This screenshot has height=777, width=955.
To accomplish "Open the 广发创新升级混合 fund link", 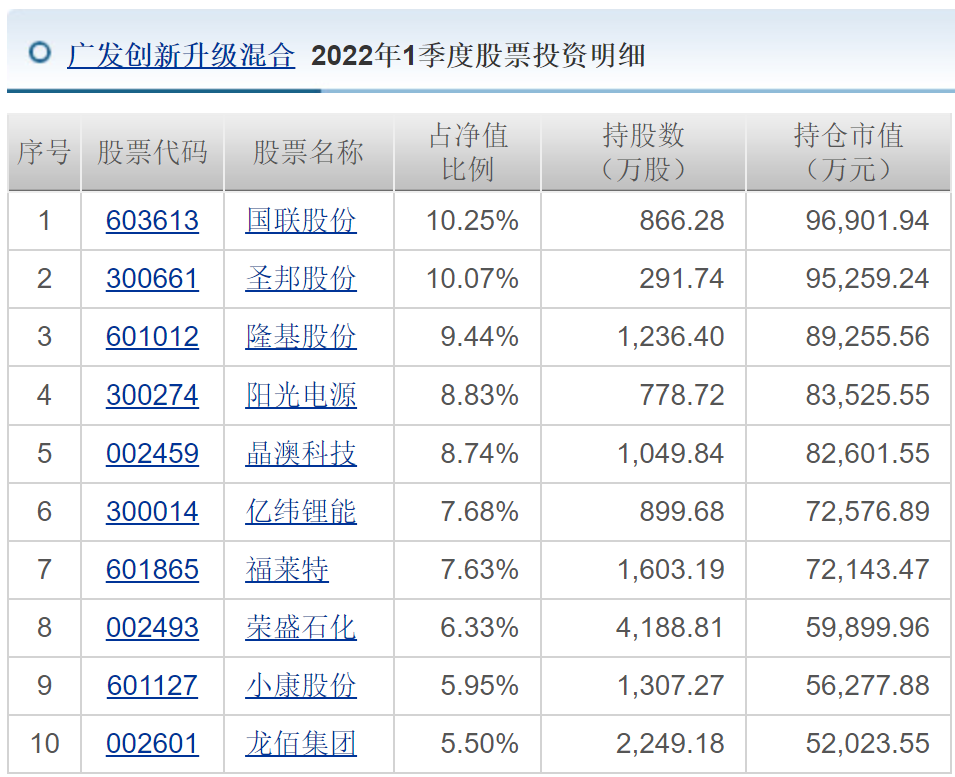I will click(x=181, y=55).
